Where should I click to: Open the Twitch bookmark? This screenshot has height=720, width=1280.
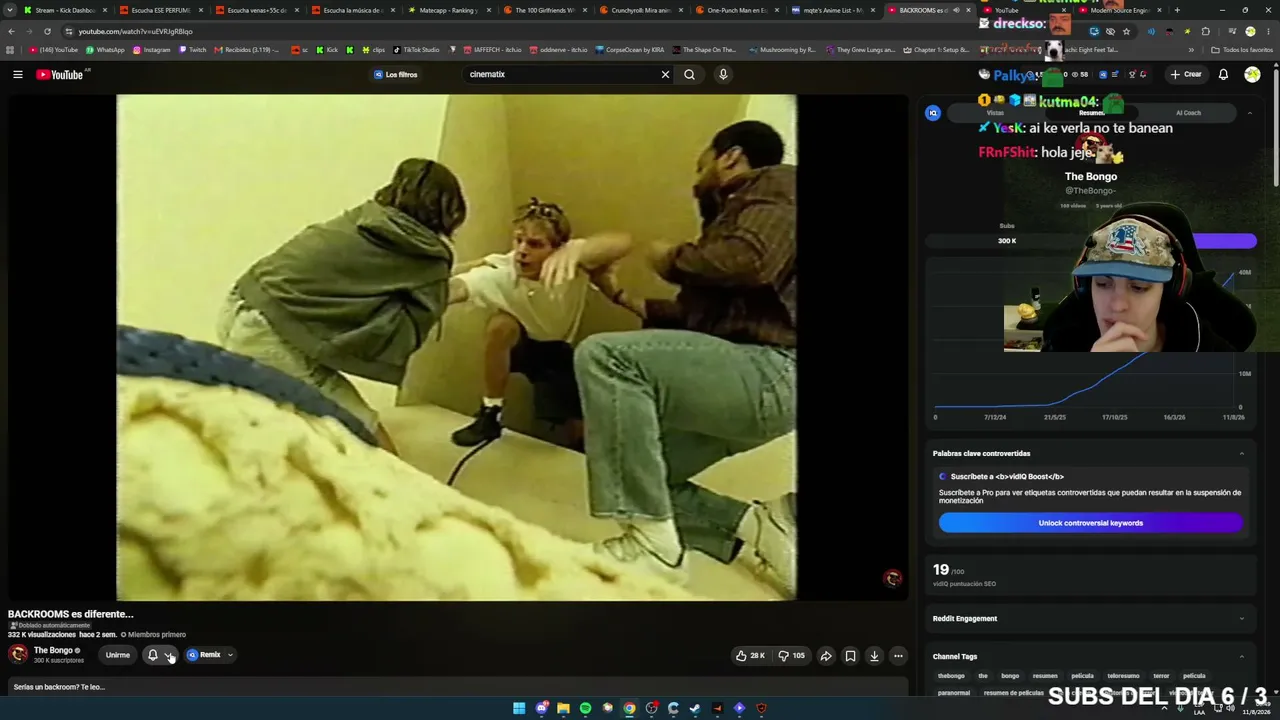click(193, 50)
